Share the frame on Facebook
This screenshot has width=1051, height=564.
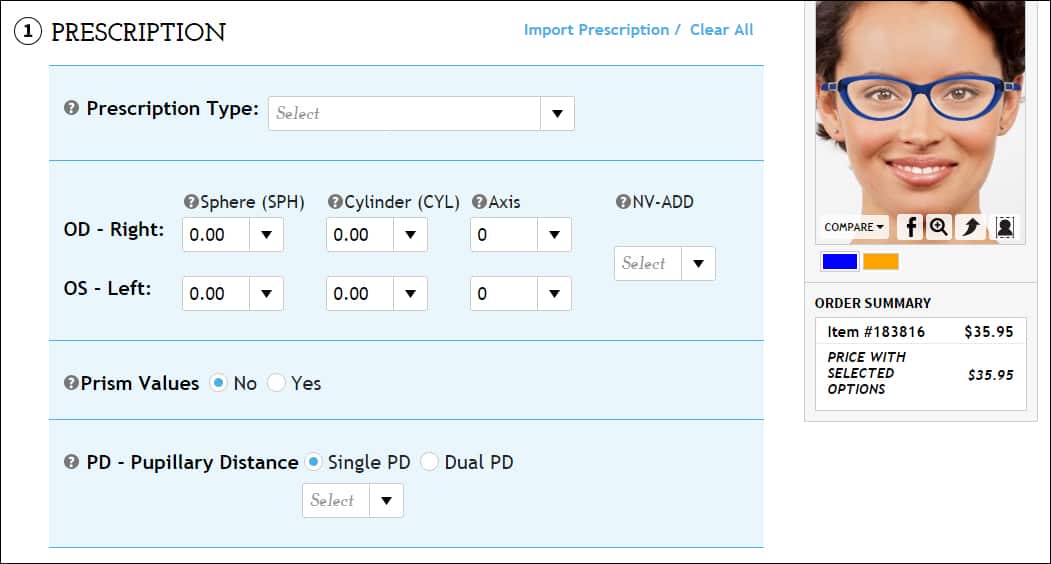[x=910, y=227]
